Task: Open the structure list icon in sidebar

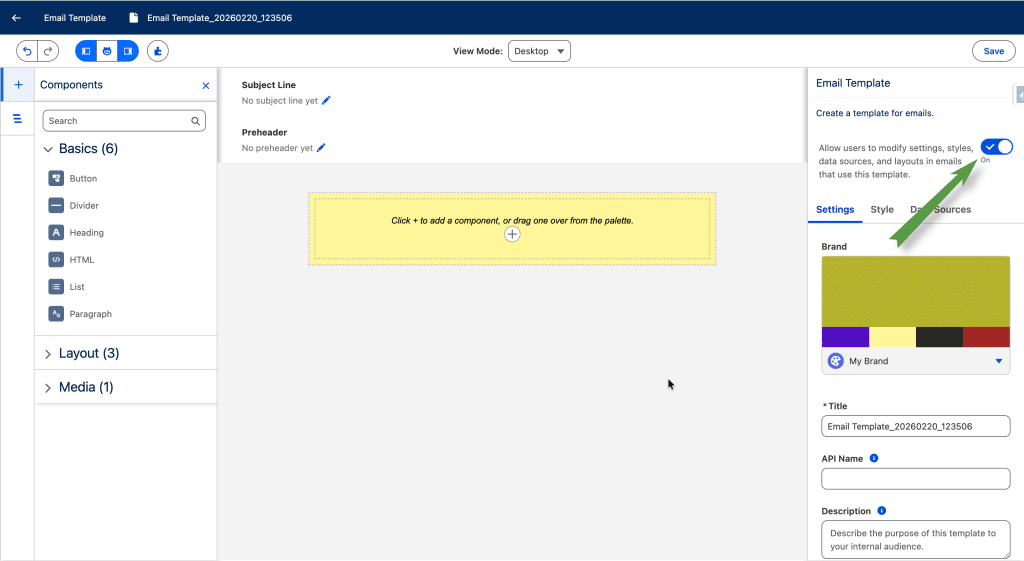Action: [18, 119]
